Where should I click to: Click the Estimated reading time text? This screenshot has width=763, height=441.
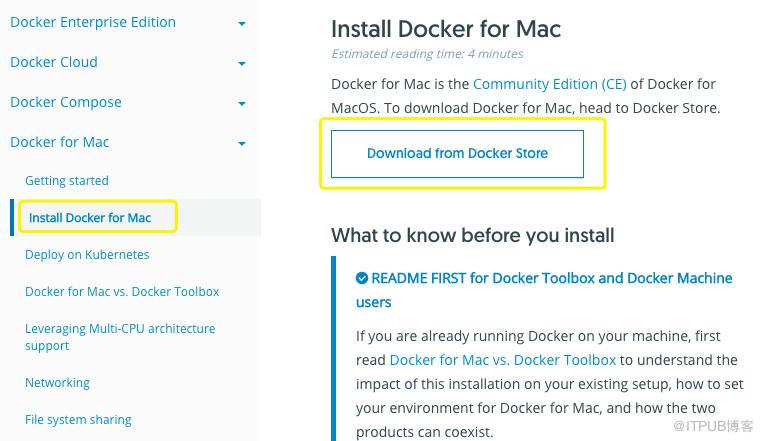click(427, 54)
